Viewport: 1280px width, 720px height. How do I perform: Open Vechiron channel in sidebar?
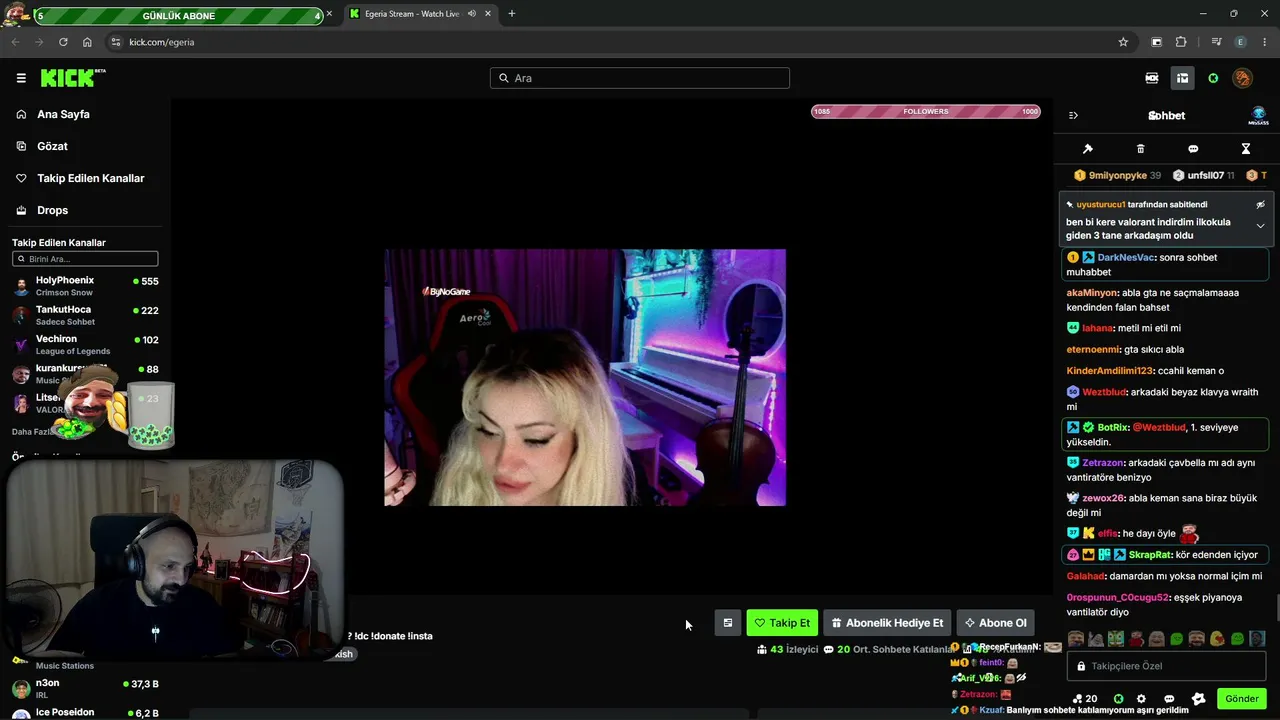pos(85,344)
